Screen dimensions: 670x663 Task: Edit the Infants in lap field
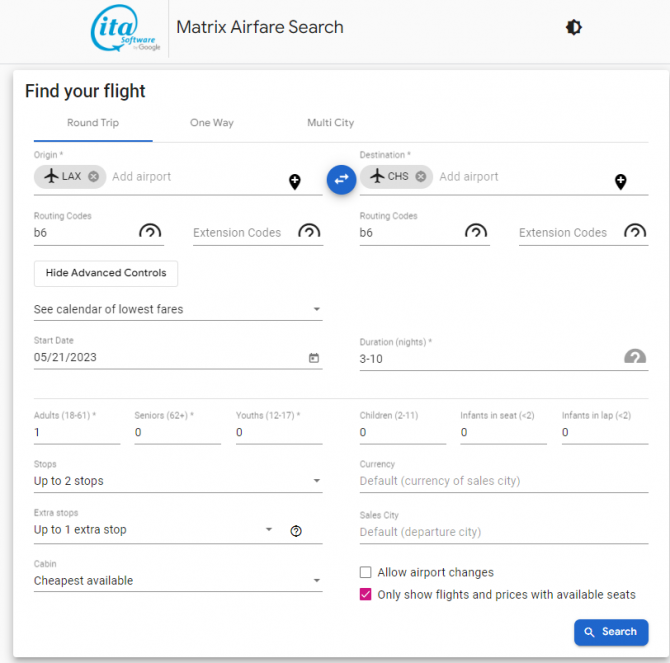click(605, 433)
